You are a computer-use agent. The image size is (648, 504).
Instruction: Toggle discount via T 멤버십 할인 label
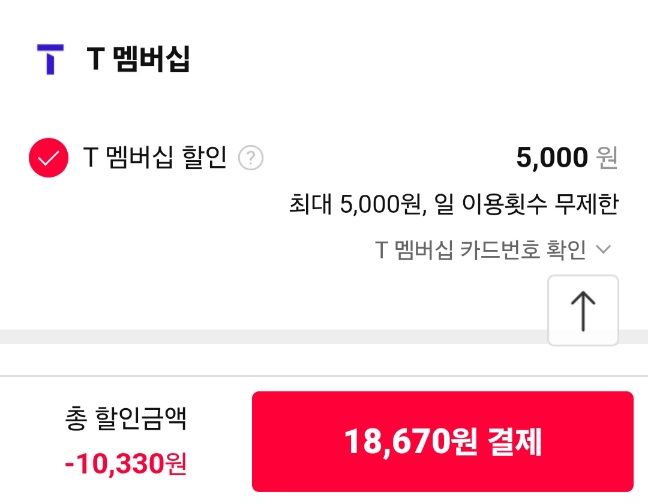click(155, 157)
